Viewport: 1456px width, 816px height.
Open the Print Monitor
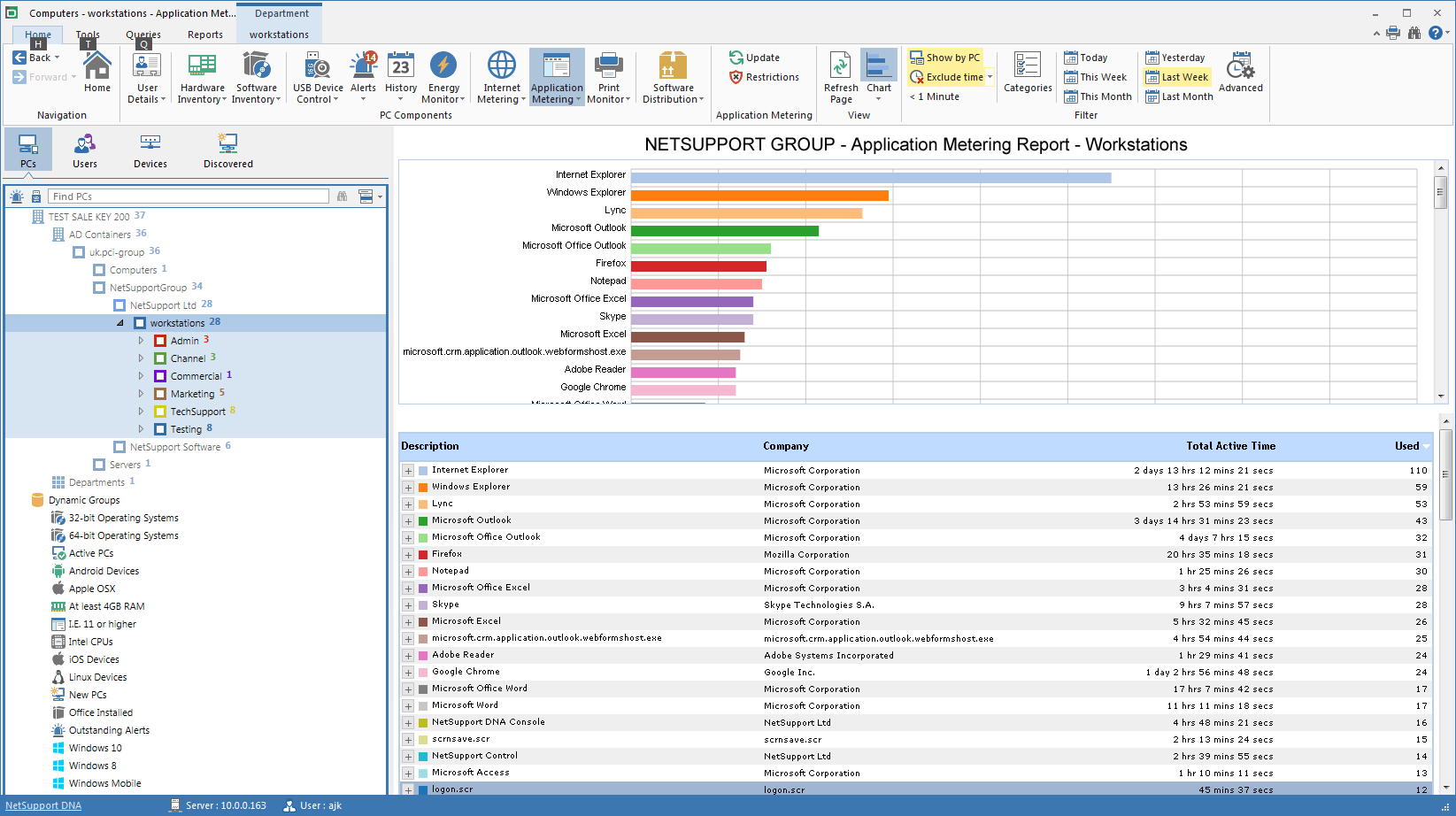(609, 76)
